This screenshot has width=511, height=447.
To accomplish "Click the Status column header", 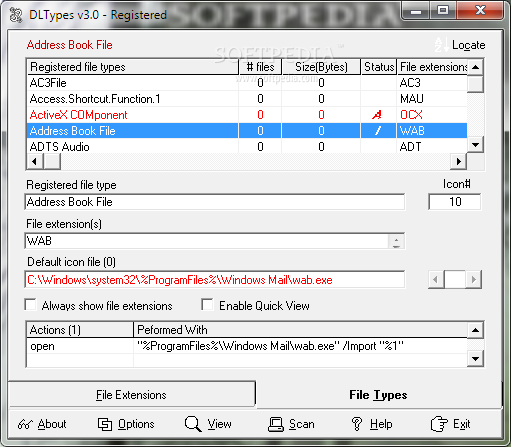I will pos(379,67).
